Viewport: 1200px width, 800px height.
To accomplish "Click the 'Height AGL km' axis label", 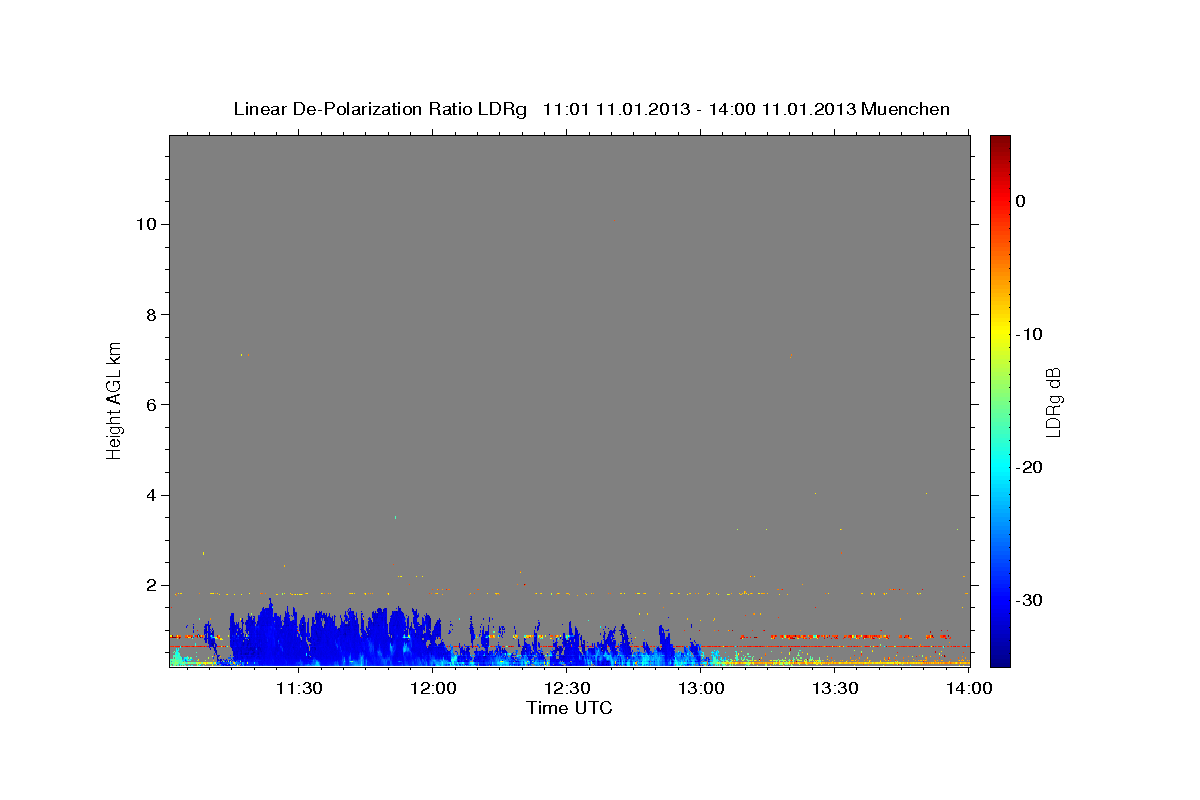I will click(x=115, y=399).
